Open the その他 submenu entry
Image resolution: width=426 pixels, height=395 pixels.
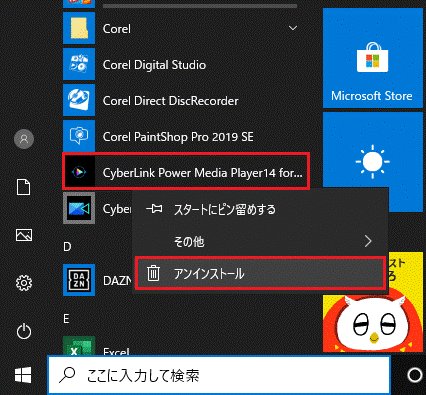coord(260,241)
